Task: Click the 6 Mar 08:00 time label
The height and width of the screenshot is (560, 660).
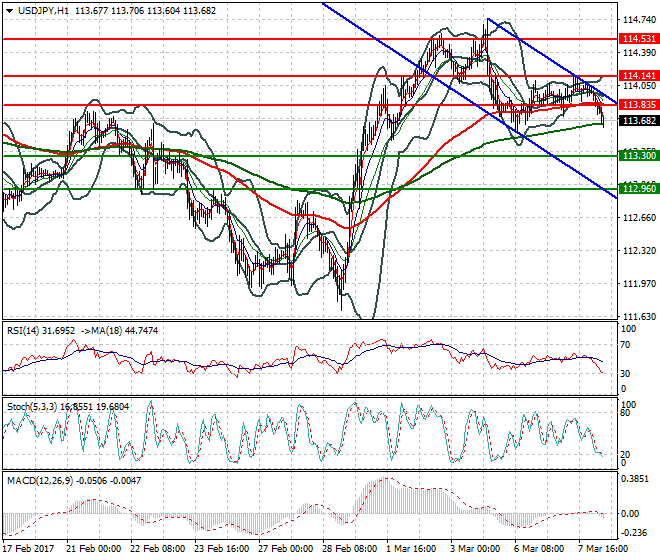Action: (x=539, y=549)
